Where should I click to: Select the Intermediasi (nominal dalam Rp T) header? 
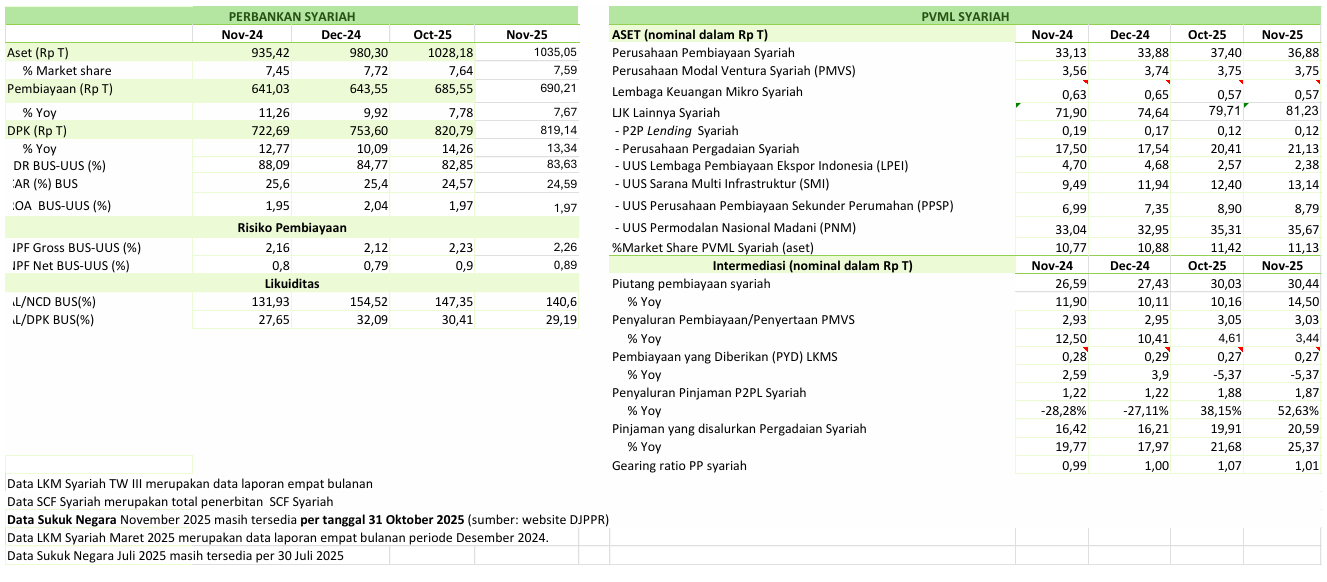pyautogui.click(x=812, y=266)
